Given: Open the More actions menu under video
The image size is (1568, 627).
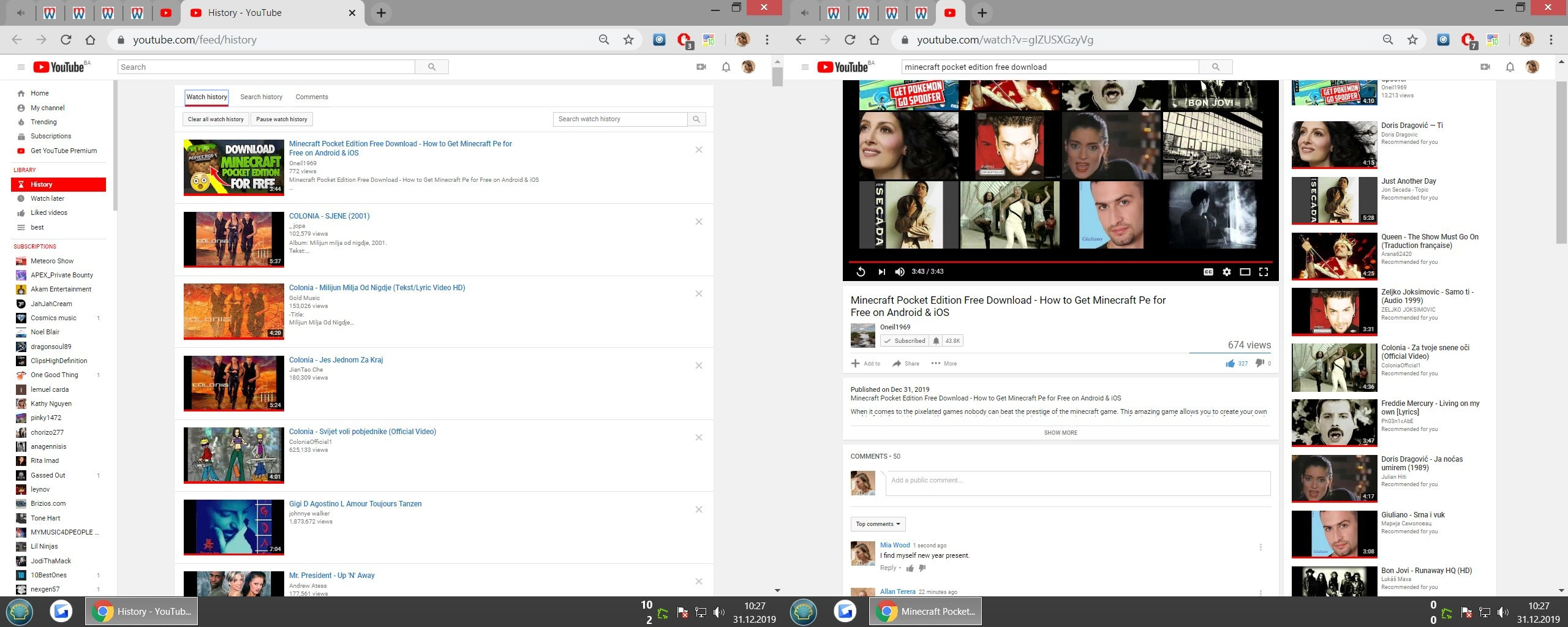Looking at the screenshot, I should pyautogui.click(x=944, y=364).
